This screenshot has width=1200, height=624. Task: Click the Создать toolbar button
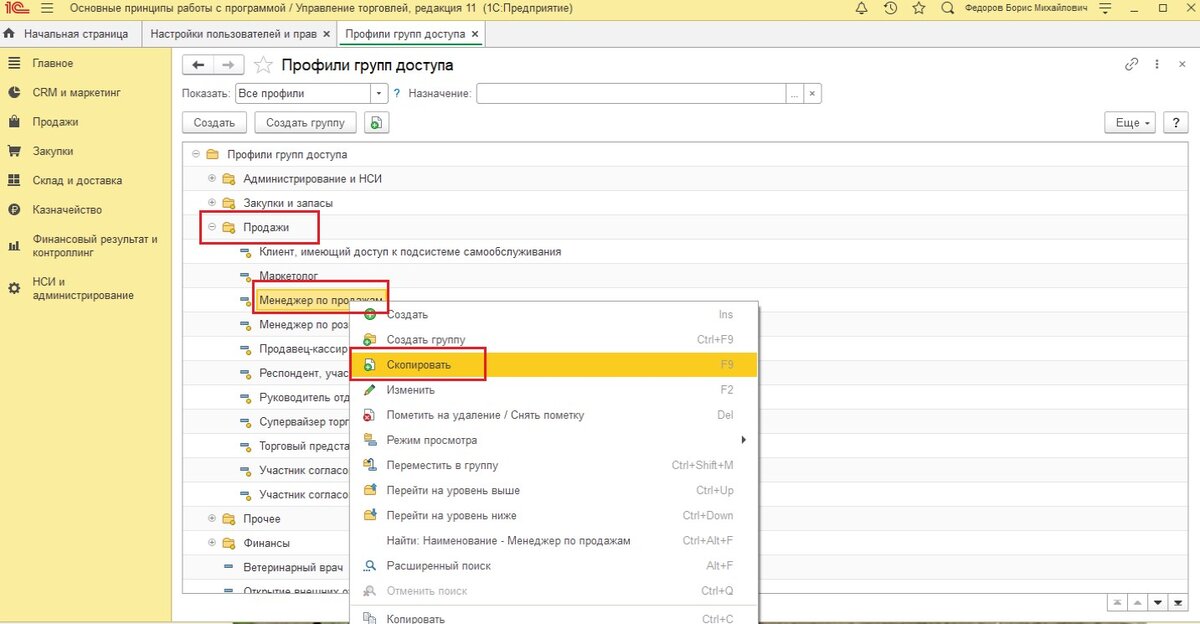[x=214, y=122]
